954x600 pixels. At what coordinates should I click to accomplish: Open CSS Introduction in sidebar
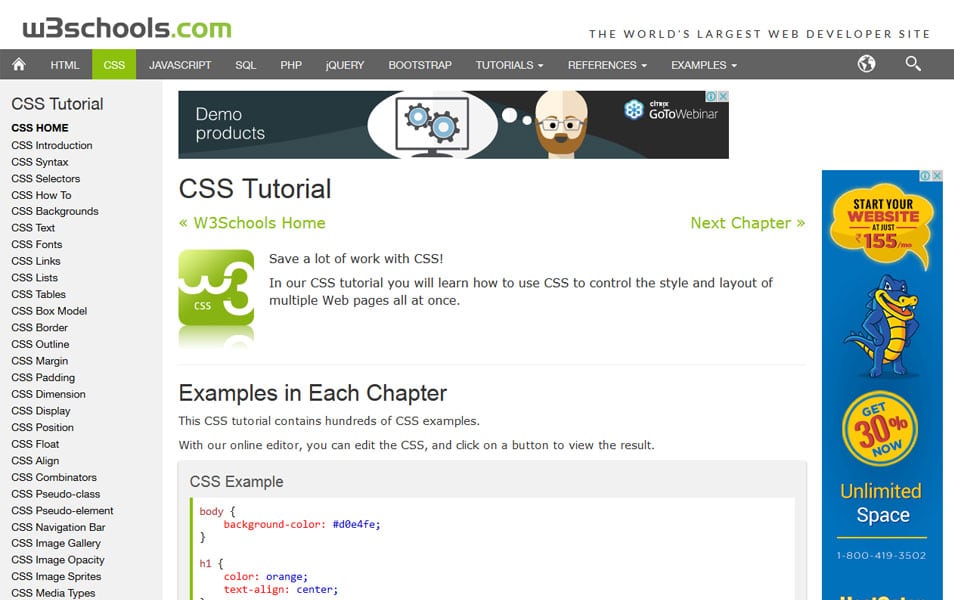pos(52,145)
